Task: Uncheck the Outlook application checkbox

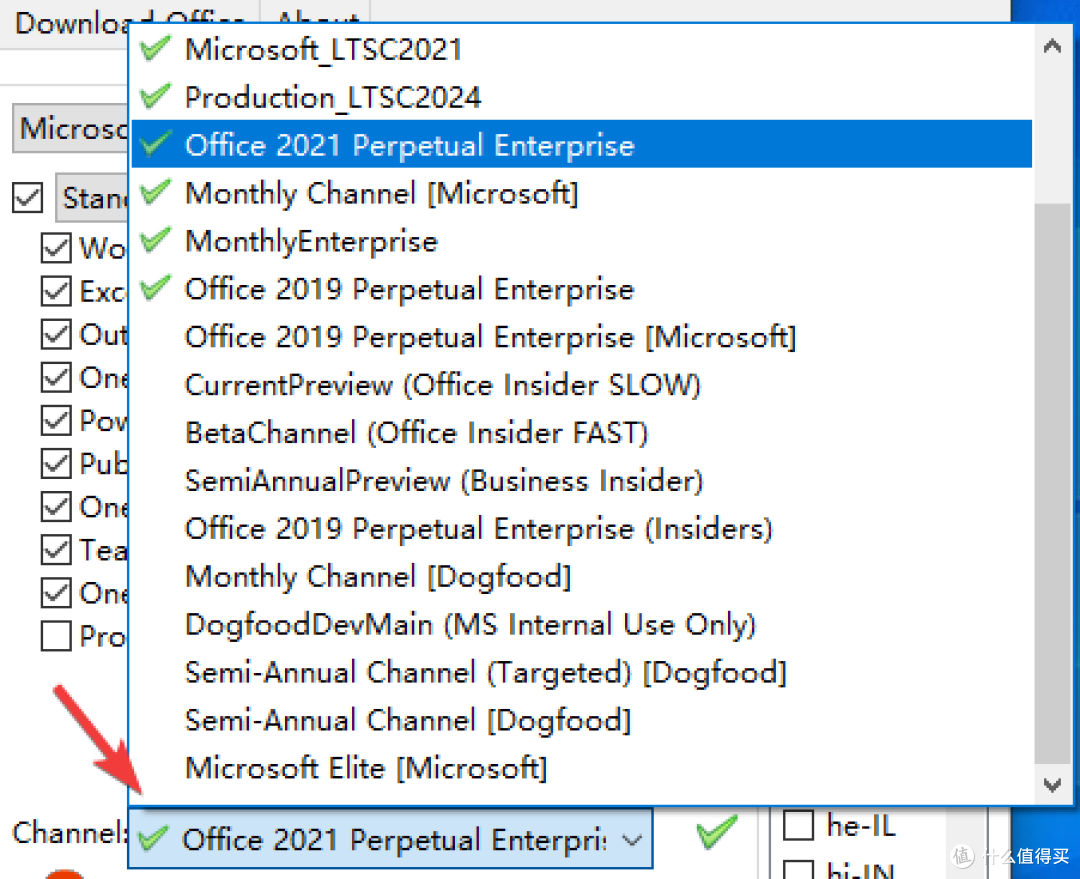Action: click(56, 334)
